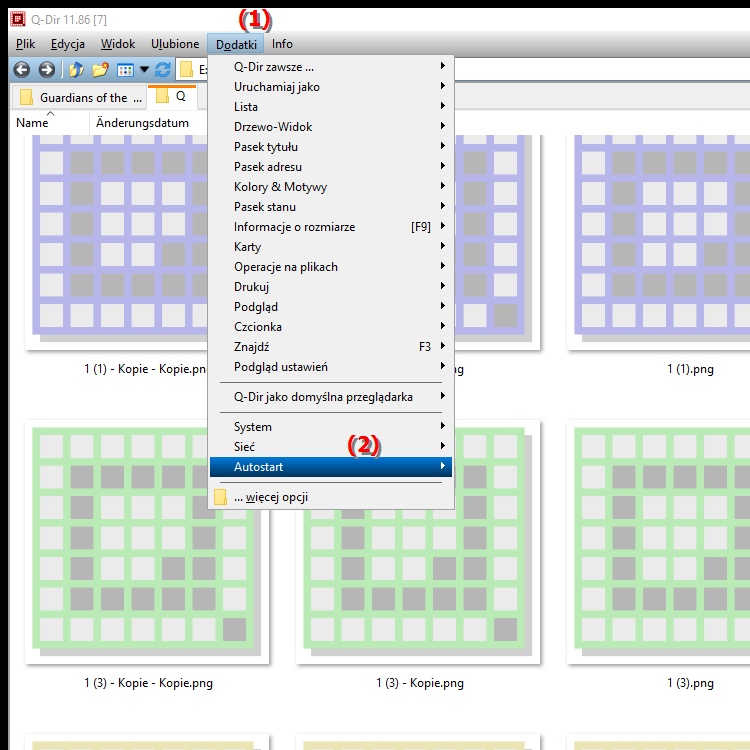Select the Q folder tab
Image resolution: width=750 pixels, height=750 pixels.
coord(172,96)
